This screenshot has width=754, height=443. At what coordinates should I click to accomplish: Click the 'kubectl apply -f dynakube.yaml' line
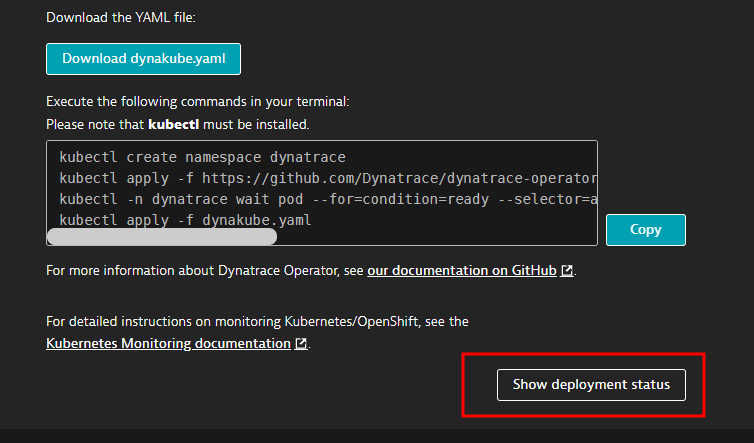185,220
